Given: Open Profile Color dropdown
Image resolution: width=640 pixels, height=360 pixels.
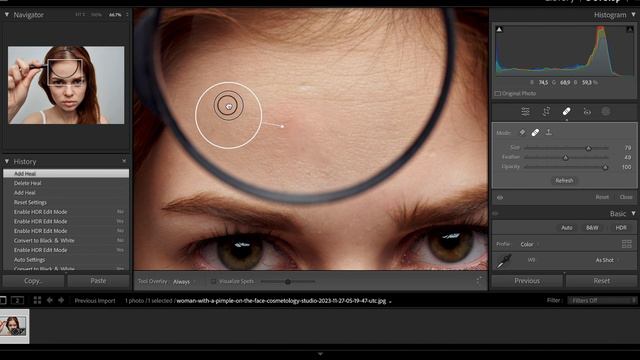Looking at the screenshot, I should [x=529, y=244].
